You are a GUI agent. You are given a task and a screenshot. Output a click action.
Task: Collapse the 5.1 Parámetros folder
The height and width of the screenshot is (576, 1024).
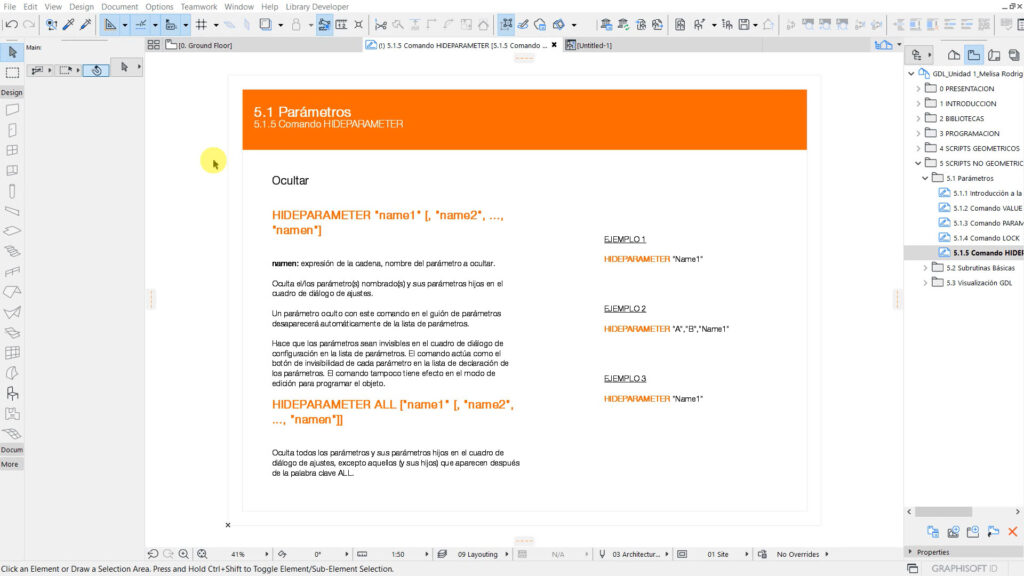coord(925,178)
